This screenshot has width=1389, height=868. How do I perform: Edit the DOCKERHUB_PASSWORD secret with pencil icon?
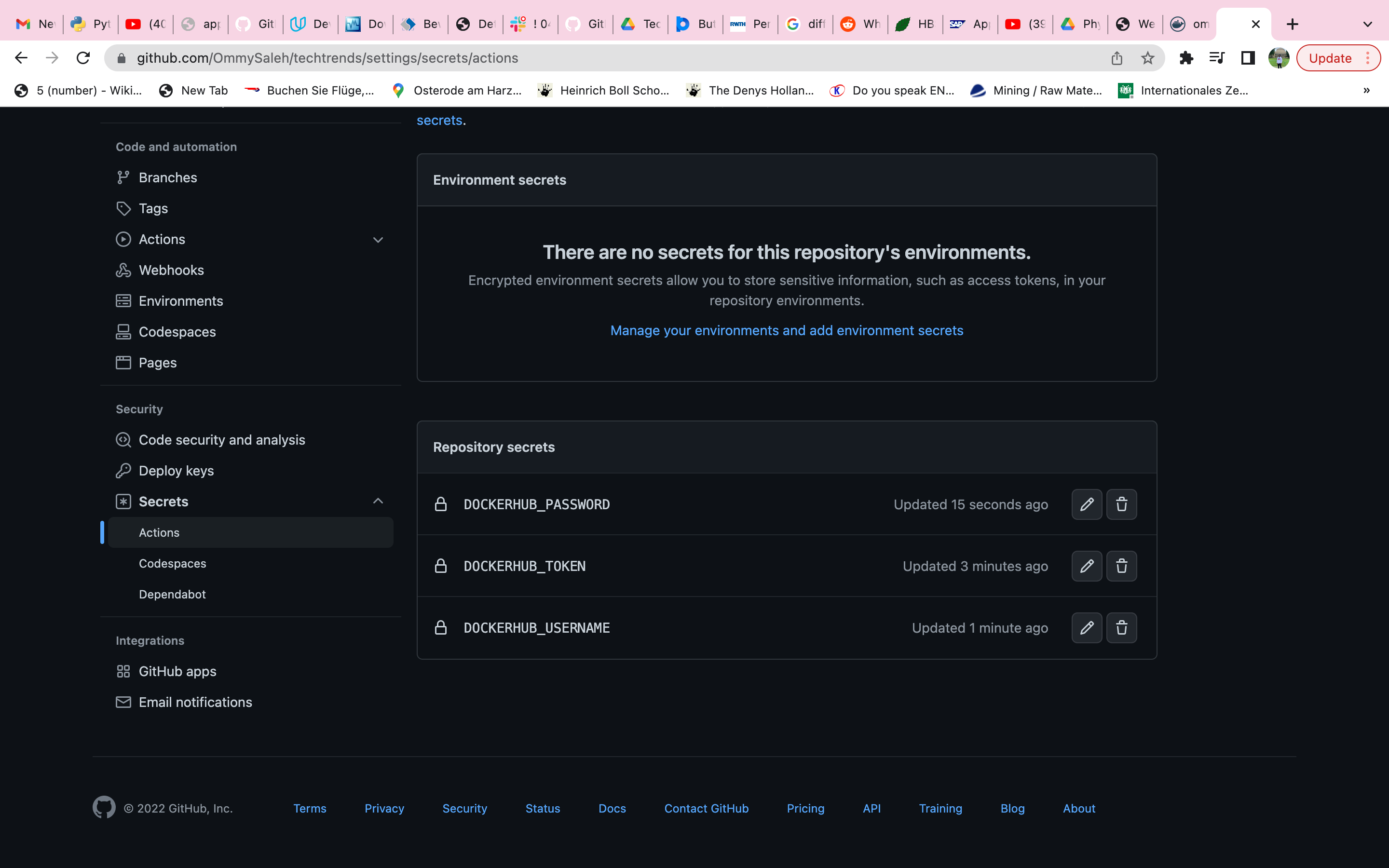click(x=1087, y=504)
